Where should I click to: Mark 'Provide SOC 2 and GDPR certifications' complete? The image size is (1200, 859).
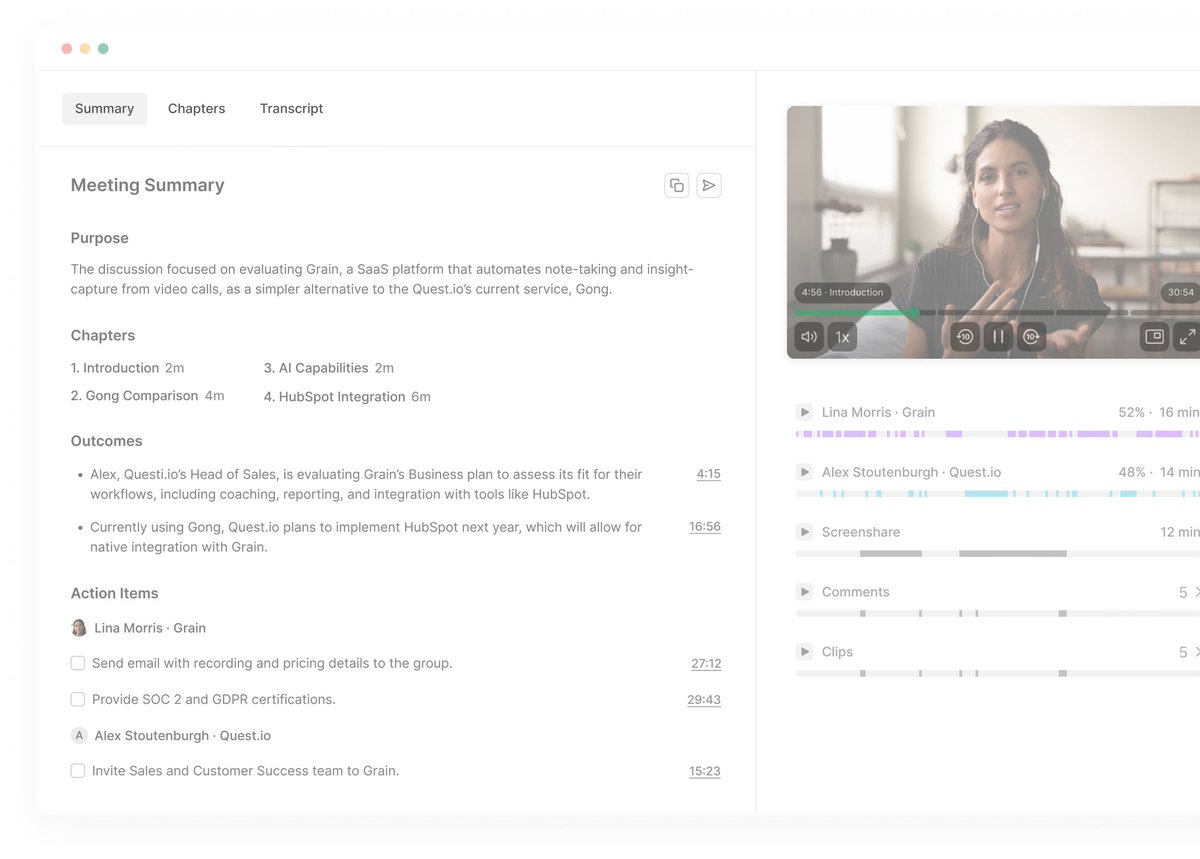tap(77, 699)
